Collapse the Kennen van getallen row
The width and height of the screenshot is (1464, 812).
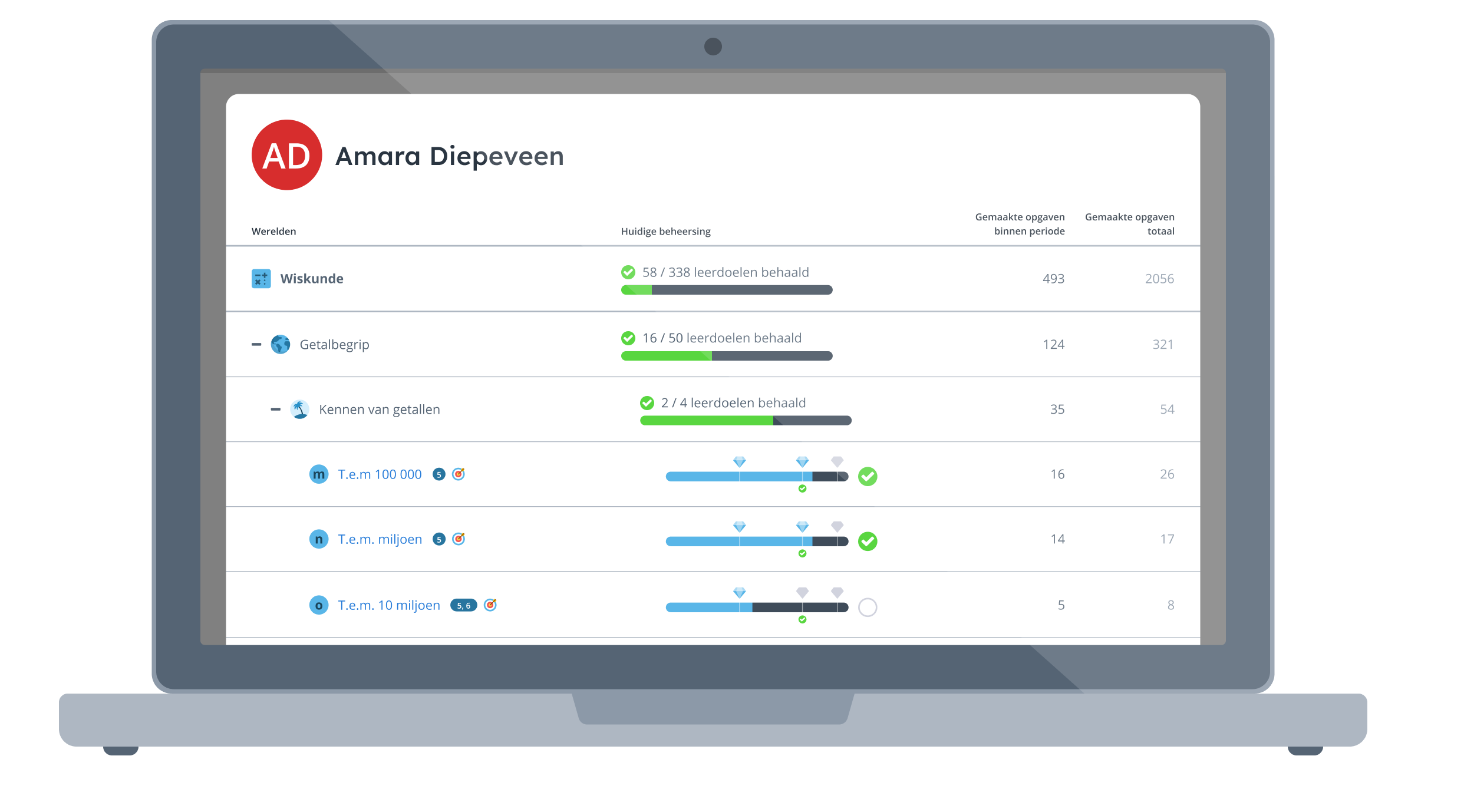tap(275, 409)
